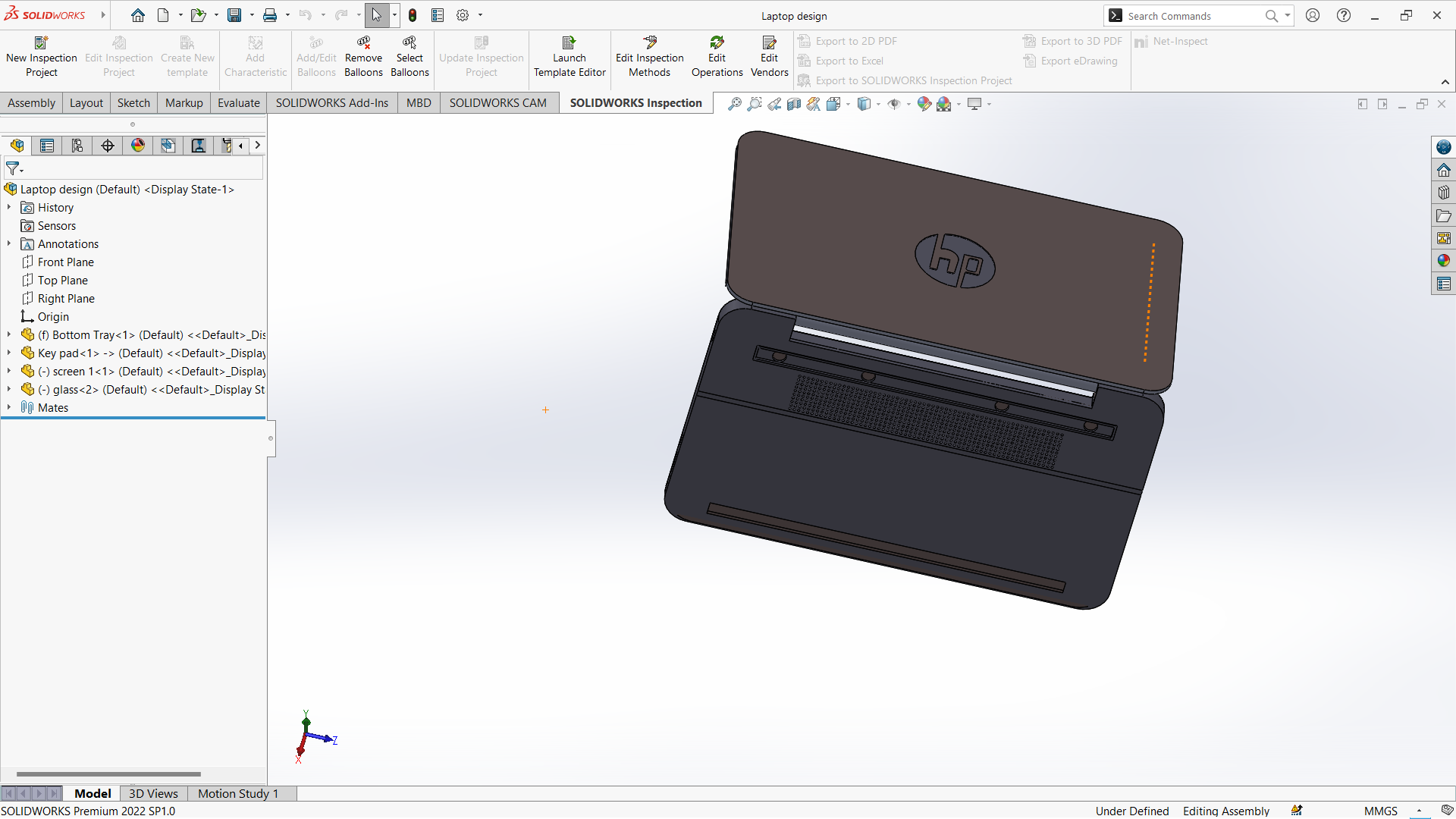Open Appearances, Scenes and Decals in the task pane

(1444, 261)
